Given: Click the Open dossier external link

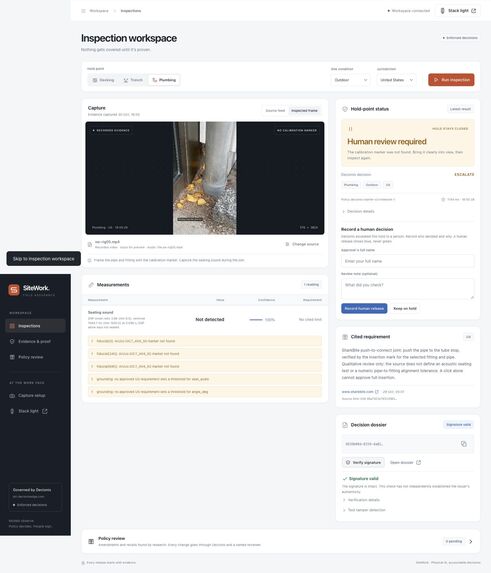Looking at the screenshot, I should [x=406, y=463].
